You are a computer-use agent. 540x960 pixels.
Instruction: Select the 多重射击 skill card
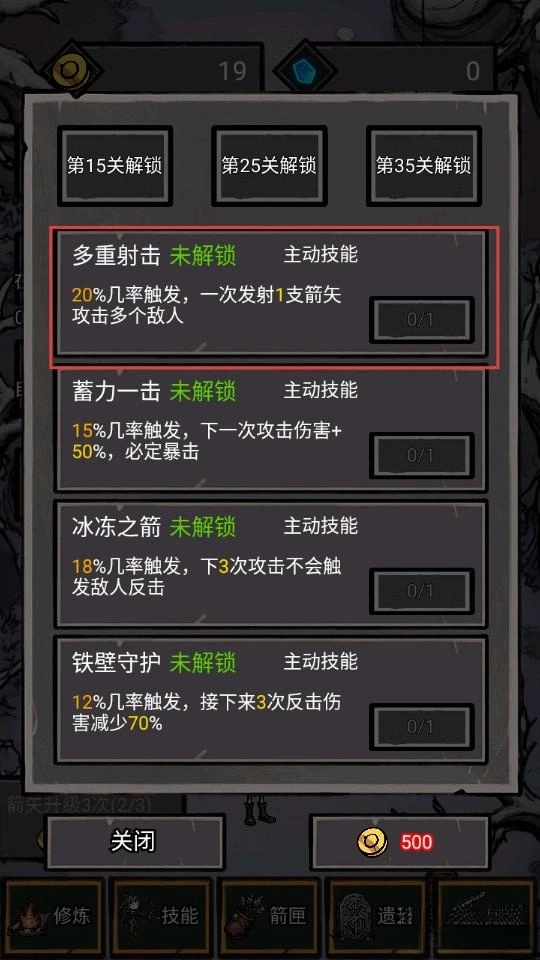coord(271,293)
